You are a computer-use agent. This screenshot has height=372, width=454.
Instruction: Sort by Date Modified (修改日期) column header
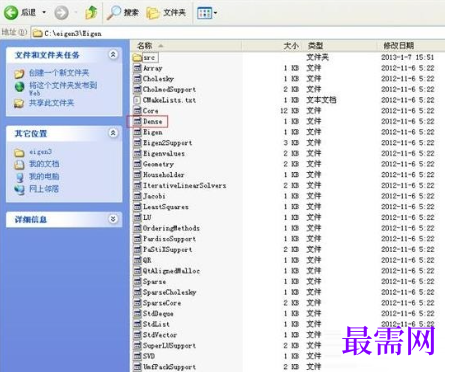[x=411, y=46]
